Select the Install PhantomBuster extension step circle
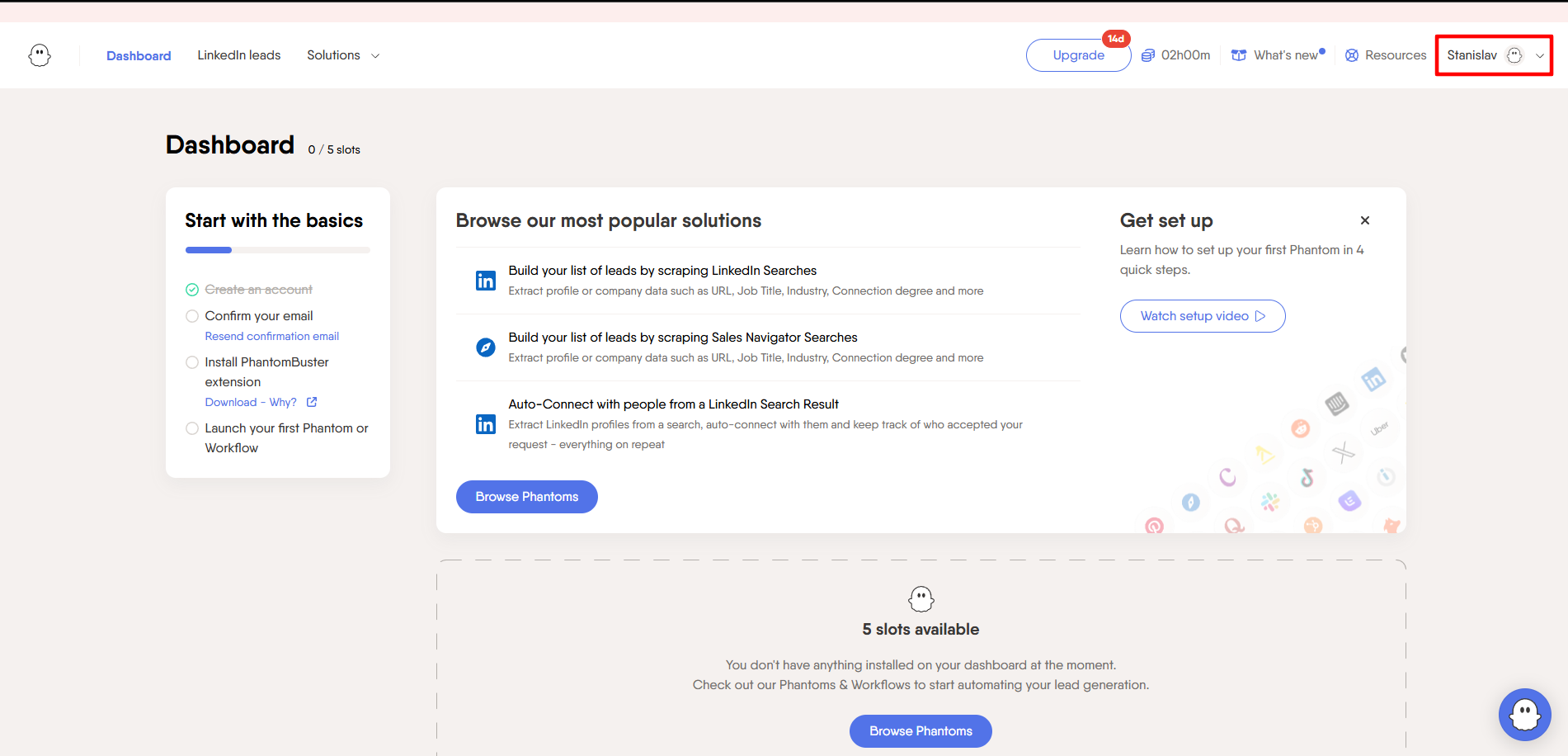 (x=192, y=362)
